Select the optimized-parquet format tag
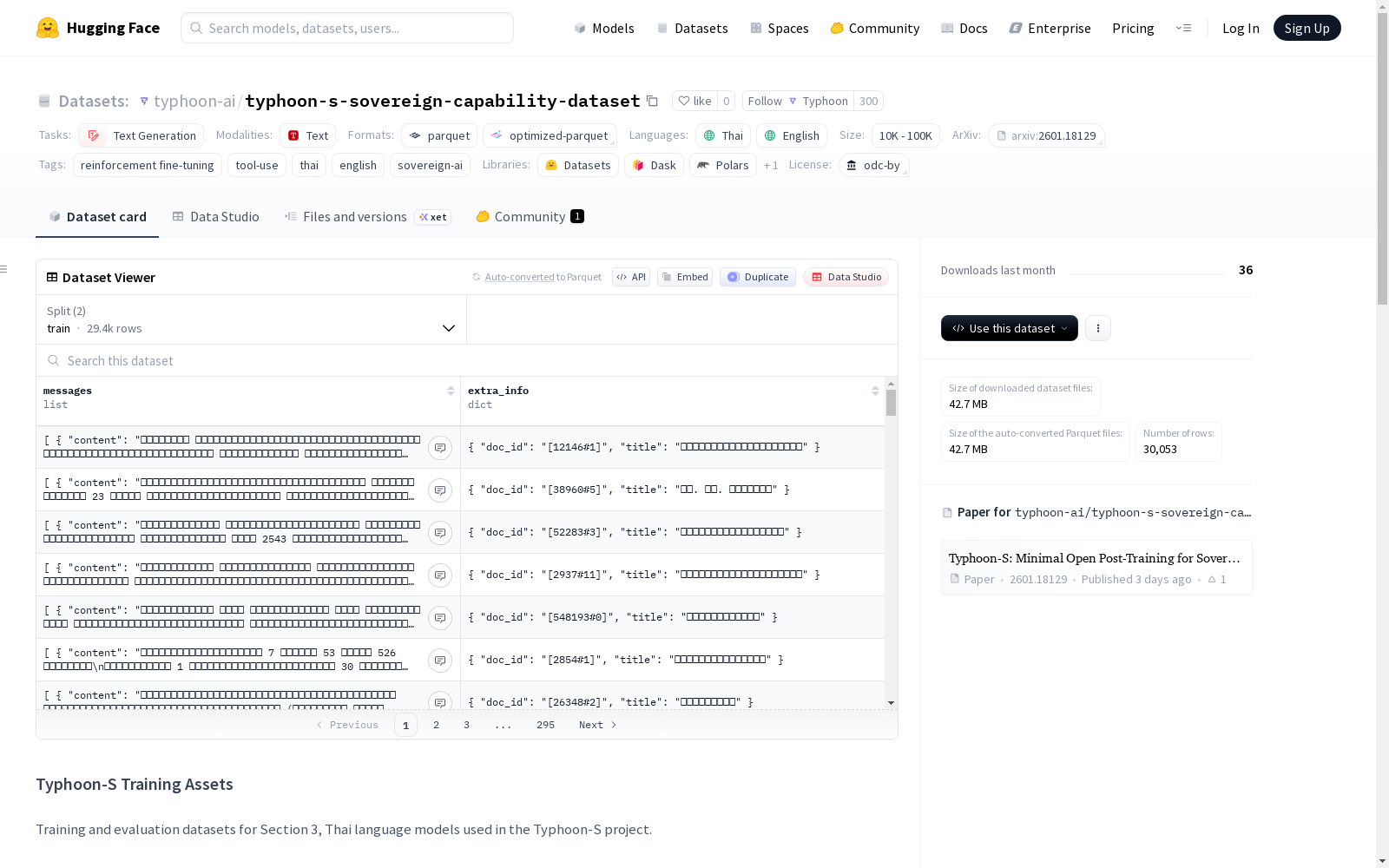Image resolution: width=1389 pixels, height=868 pixels. (550, 135)
